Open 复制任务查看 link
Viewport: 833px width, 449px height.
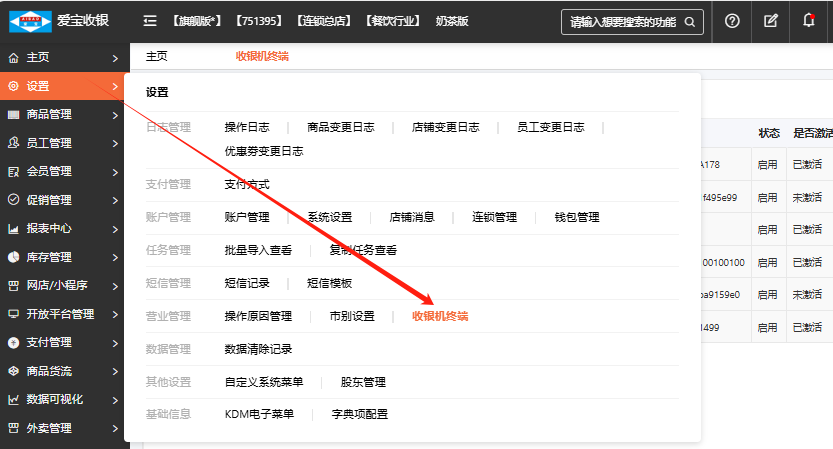coord(363,250)
